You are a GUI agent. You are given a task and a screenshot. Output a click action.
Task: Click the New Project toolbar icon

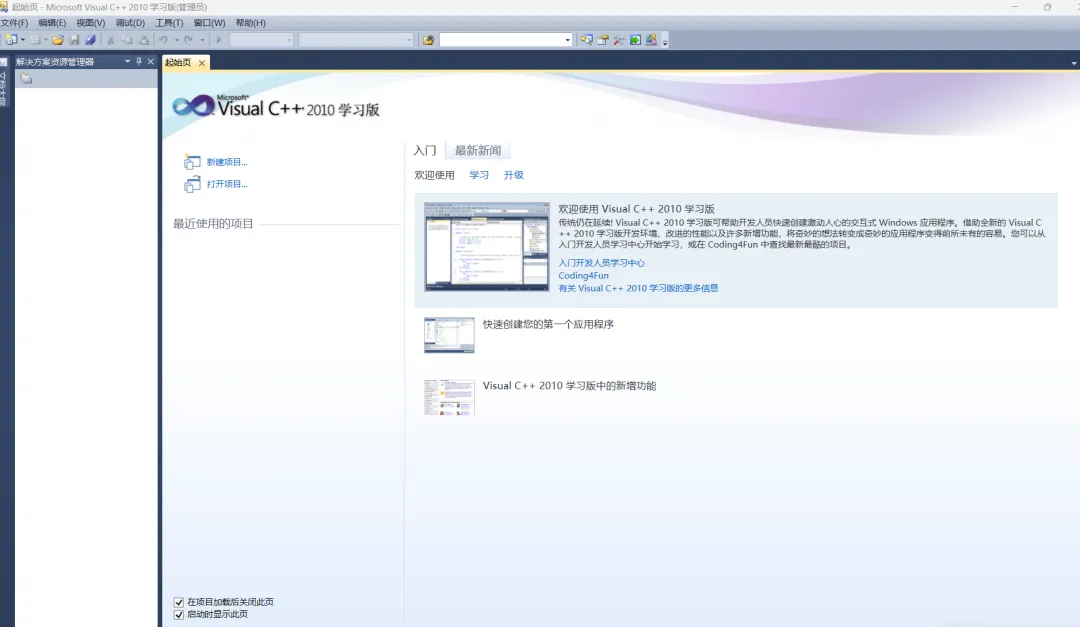[x=11, y=40]
